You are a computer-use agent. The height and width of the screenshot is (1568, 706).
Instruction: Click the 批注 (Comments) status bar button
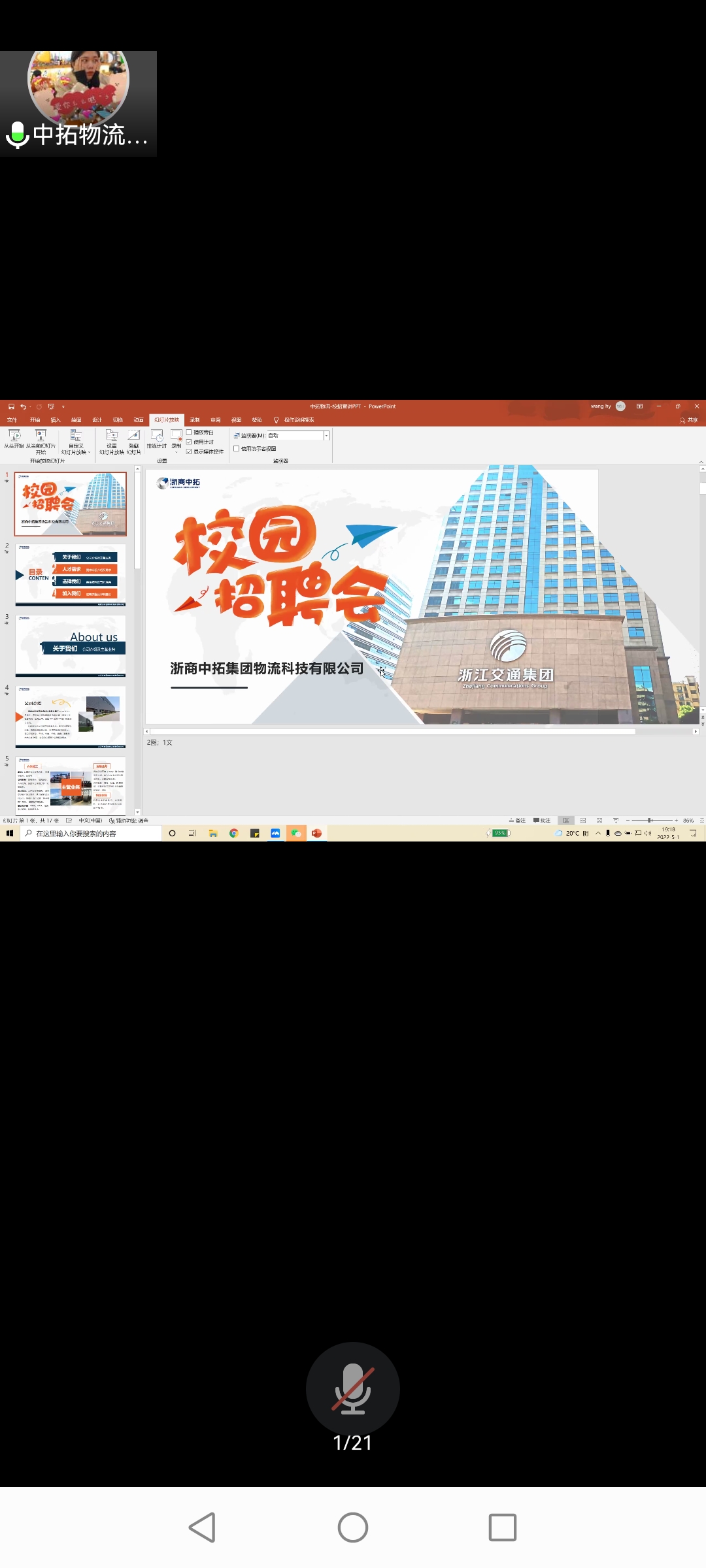[542, 821]
